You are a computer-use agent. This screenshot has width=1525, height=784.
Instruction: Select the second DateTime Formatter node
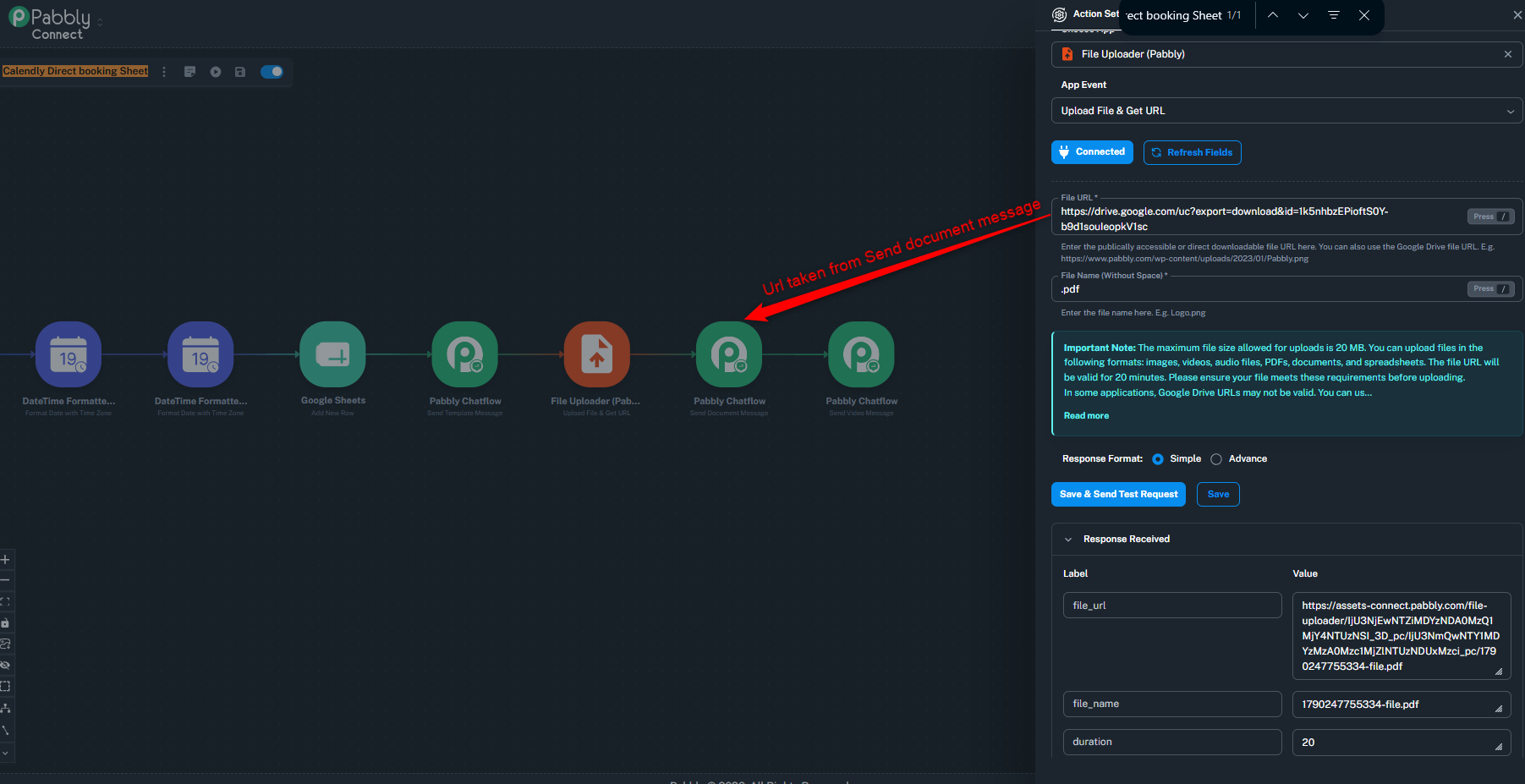pyautogui.click(x=200, y=354)
